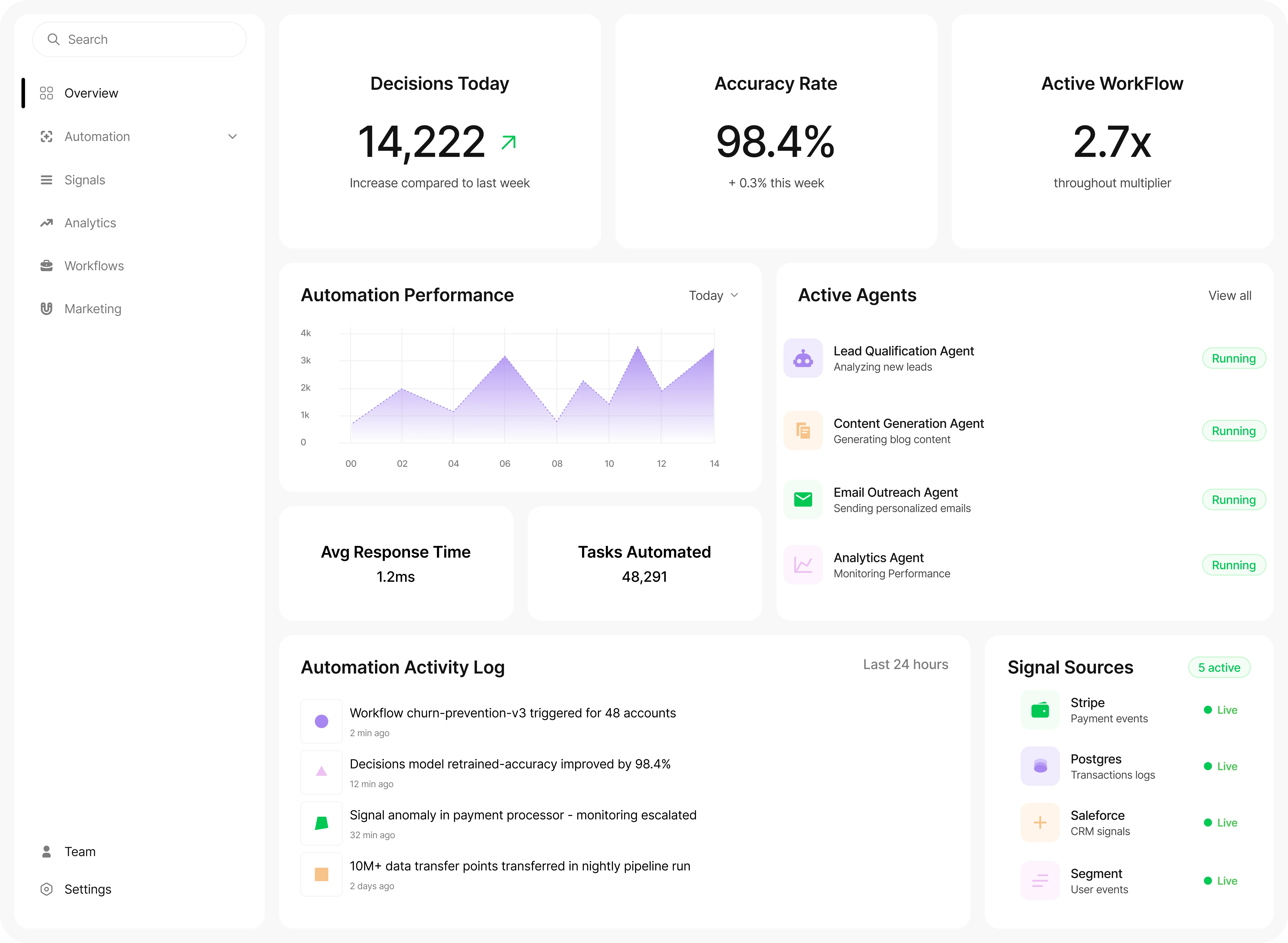Click the Email Outreach Agent envelope icon
The width and height of the screenshot is (1288, 943).
803,500
